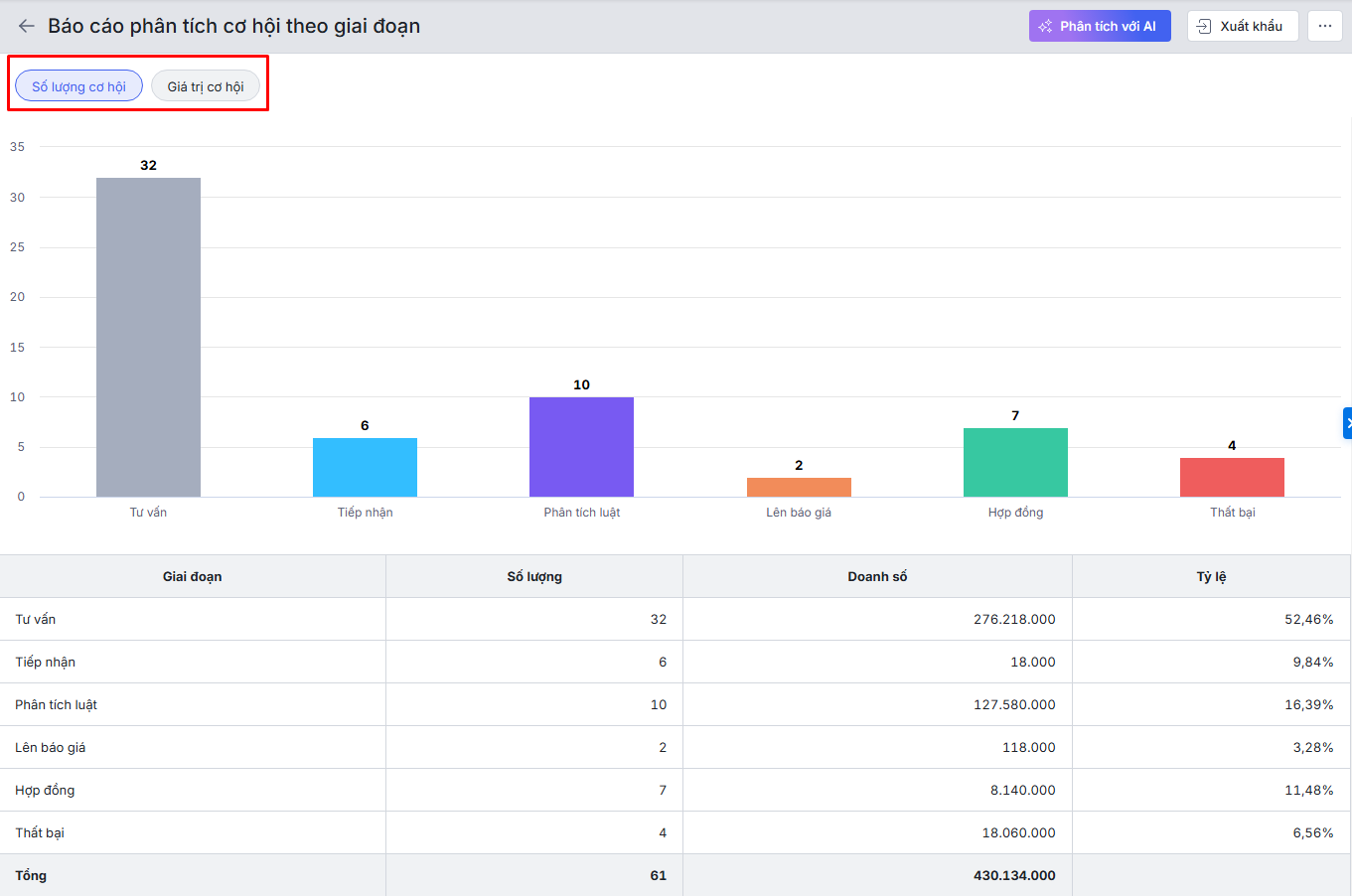The height and width of the screenshot is (896, 1352).
Task: Click the green Hợp đồng bar
Action: [x=1015, y=462]
